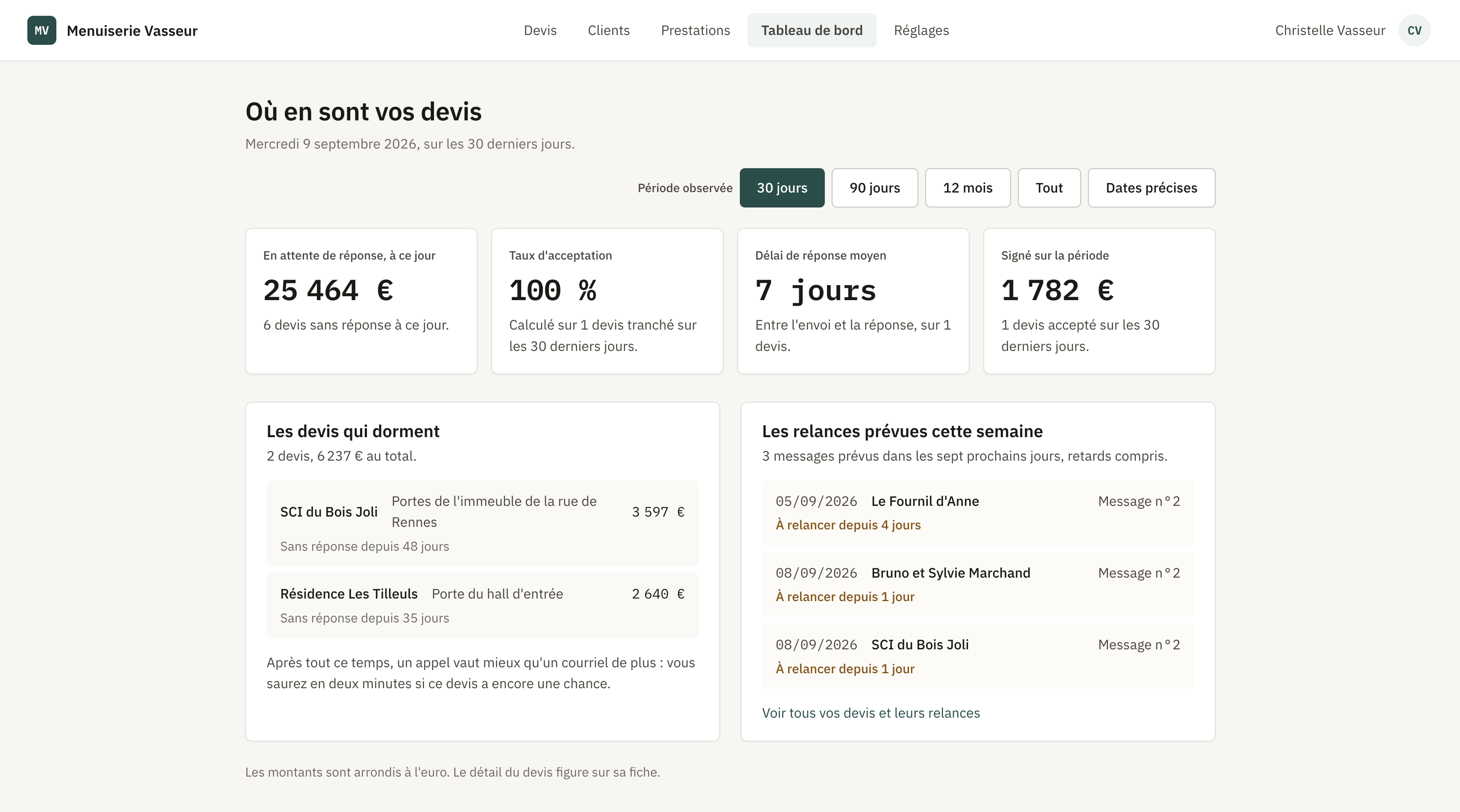Click the 05/09/2026 reminder date

pyautogui.click(x=816, y=502)
